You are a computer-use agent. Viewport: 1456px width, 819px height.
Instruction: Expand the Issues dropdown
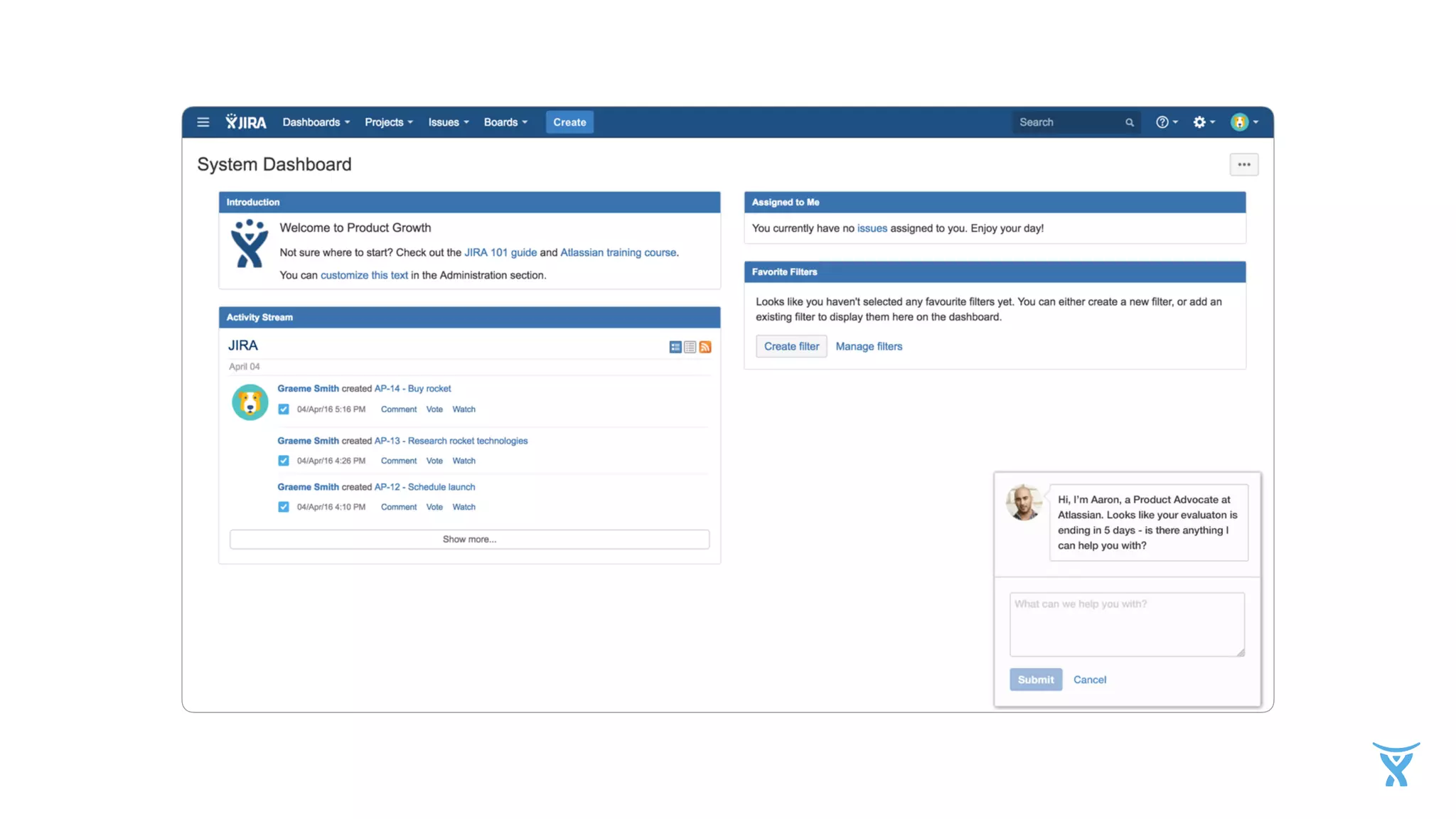click(448, 122)
